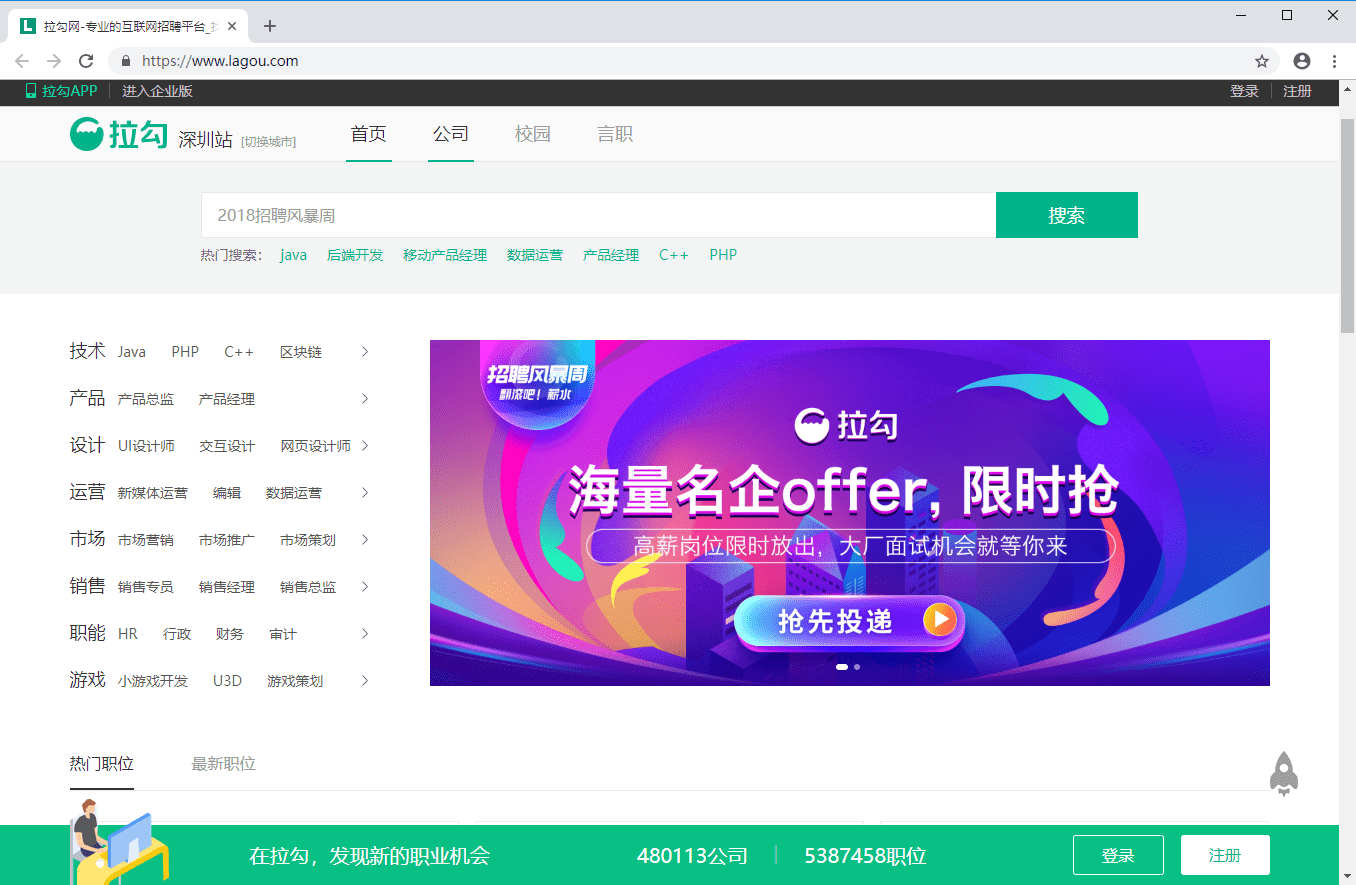Select the first banner carousel dot

[842, 666]
